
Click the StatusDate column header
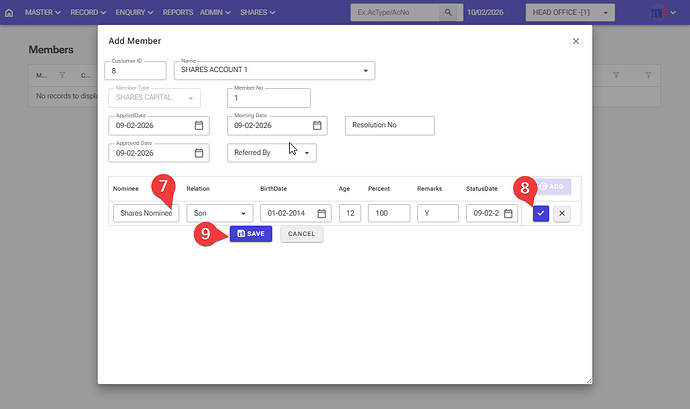point(482,188)
